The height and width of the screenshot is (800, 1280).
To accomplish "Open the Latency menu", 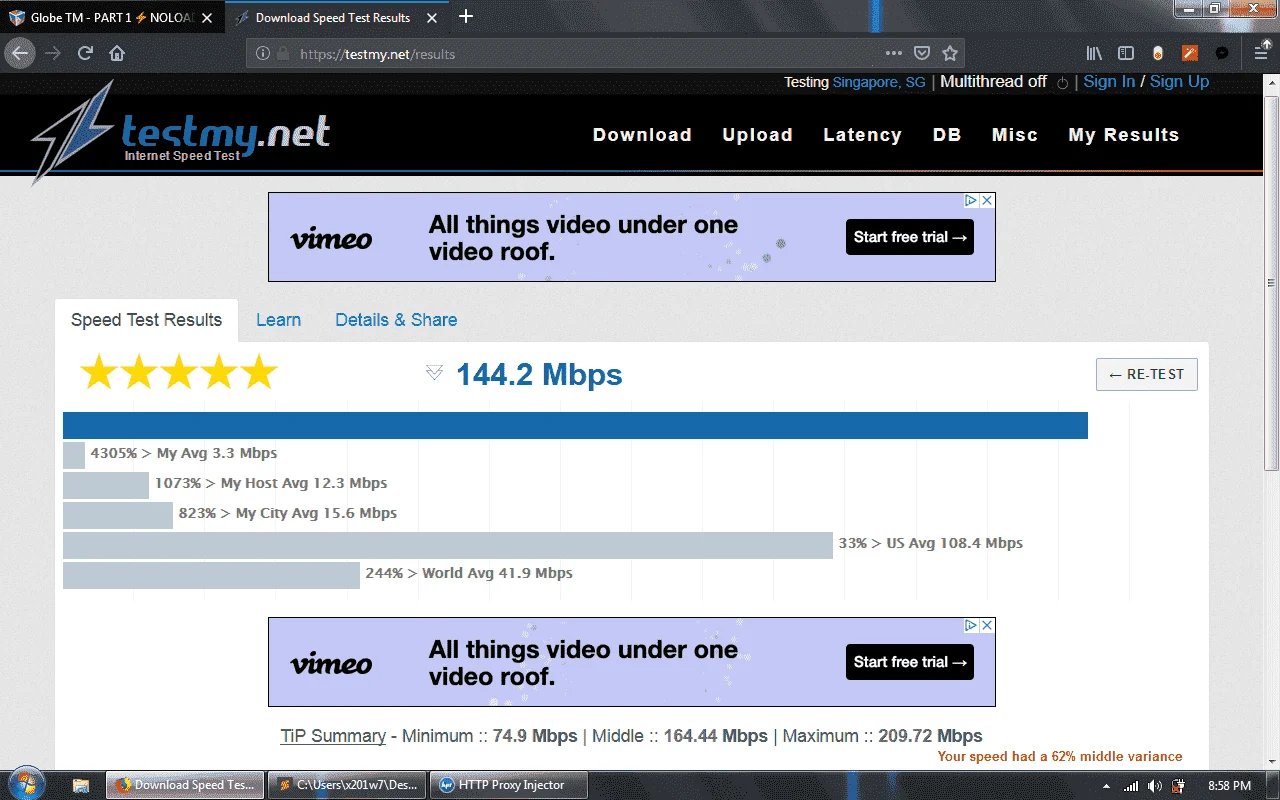I will tap(862, 135).
